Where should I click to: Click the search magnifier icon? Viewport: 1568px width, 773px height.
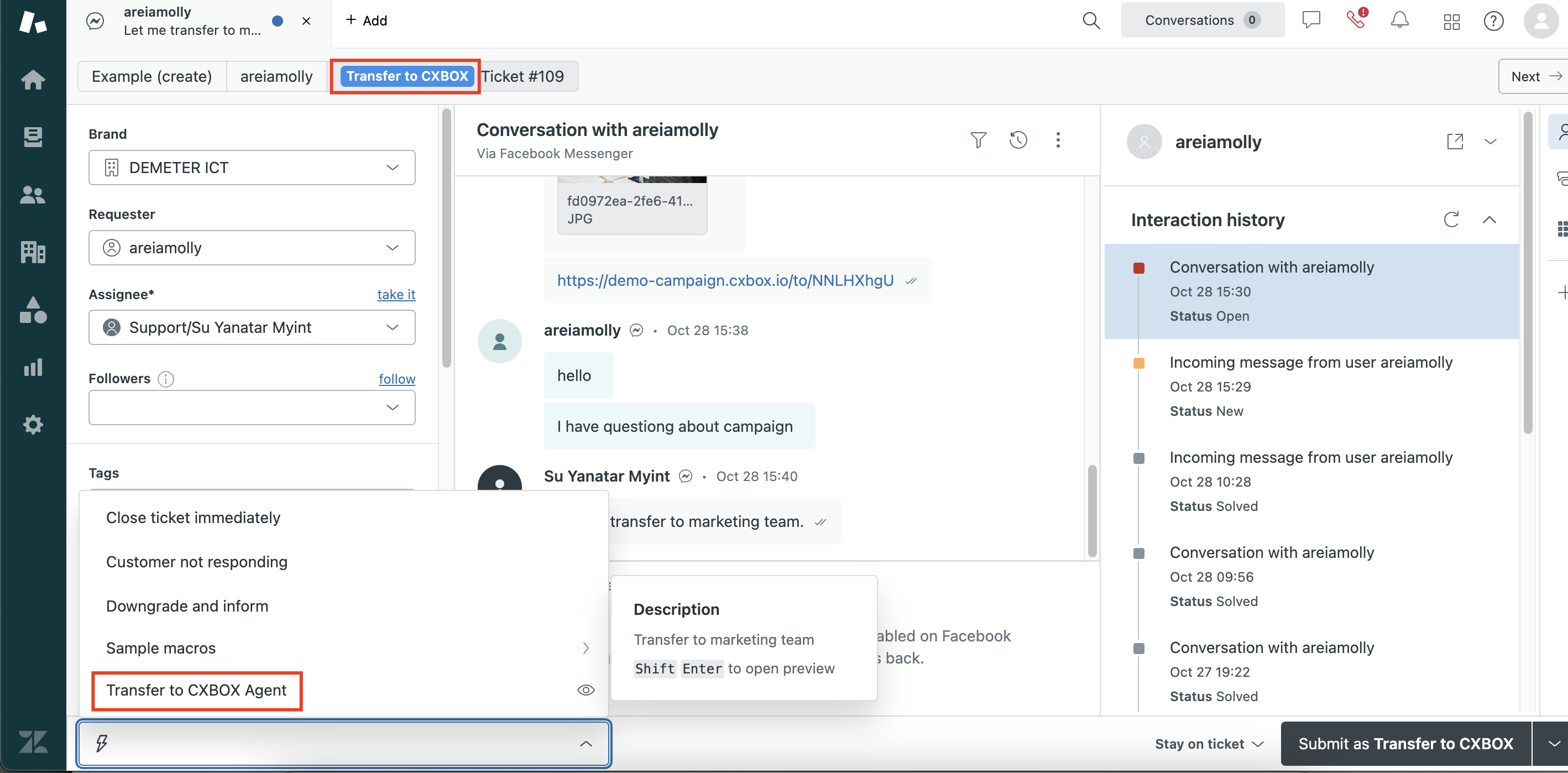pyautogui.click(x=1091, y=20)
